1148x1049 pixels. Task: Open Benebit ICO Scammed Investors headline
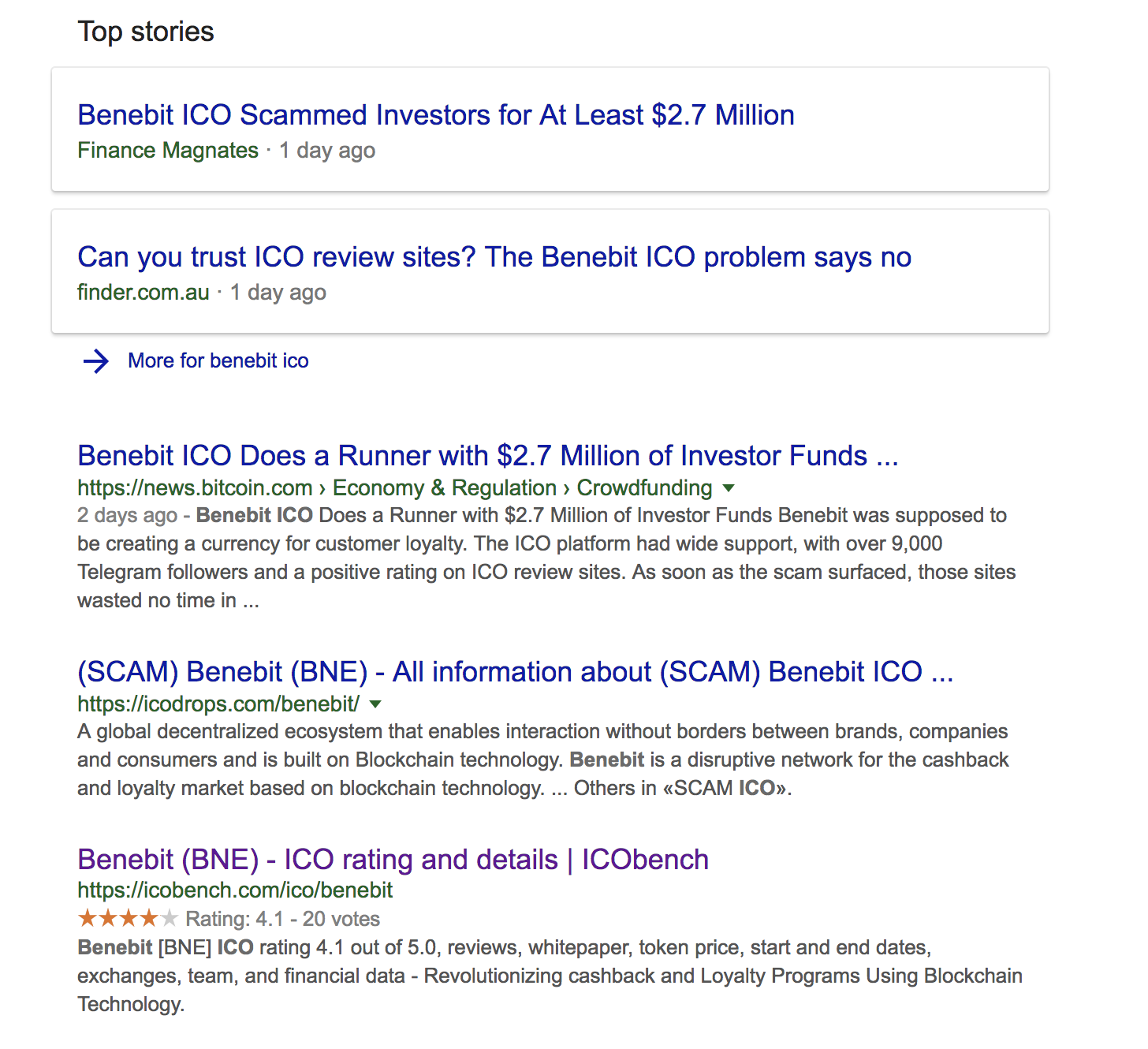pos(435,115)
